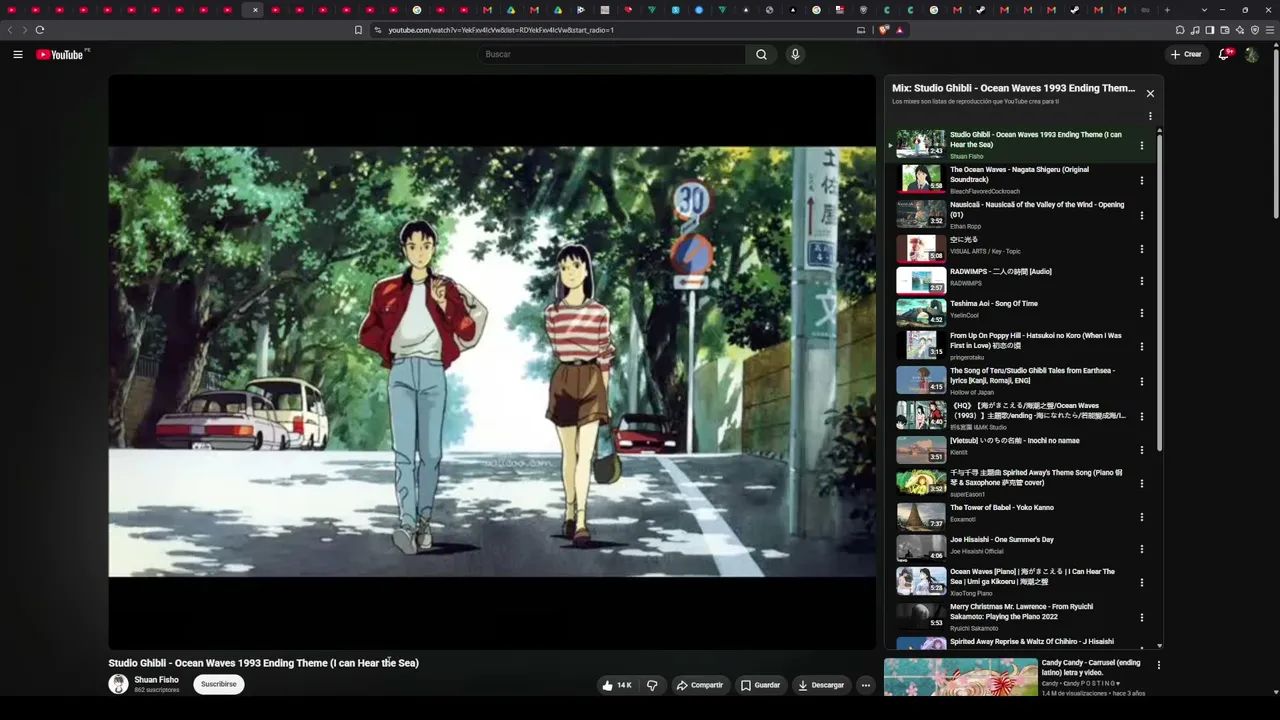Open the account avatar menu
The image size is (1280, 720).
coord(1251,54)
